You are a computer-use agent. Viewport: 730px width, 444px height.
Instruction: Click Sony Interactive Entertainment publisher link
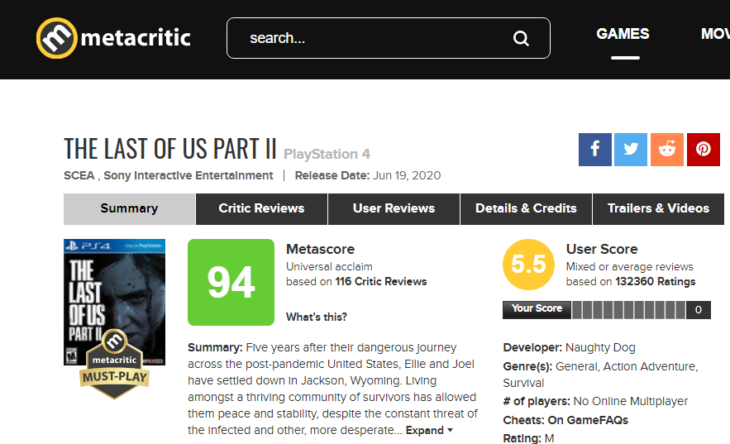pyautogui.click(x=188, y=175)
